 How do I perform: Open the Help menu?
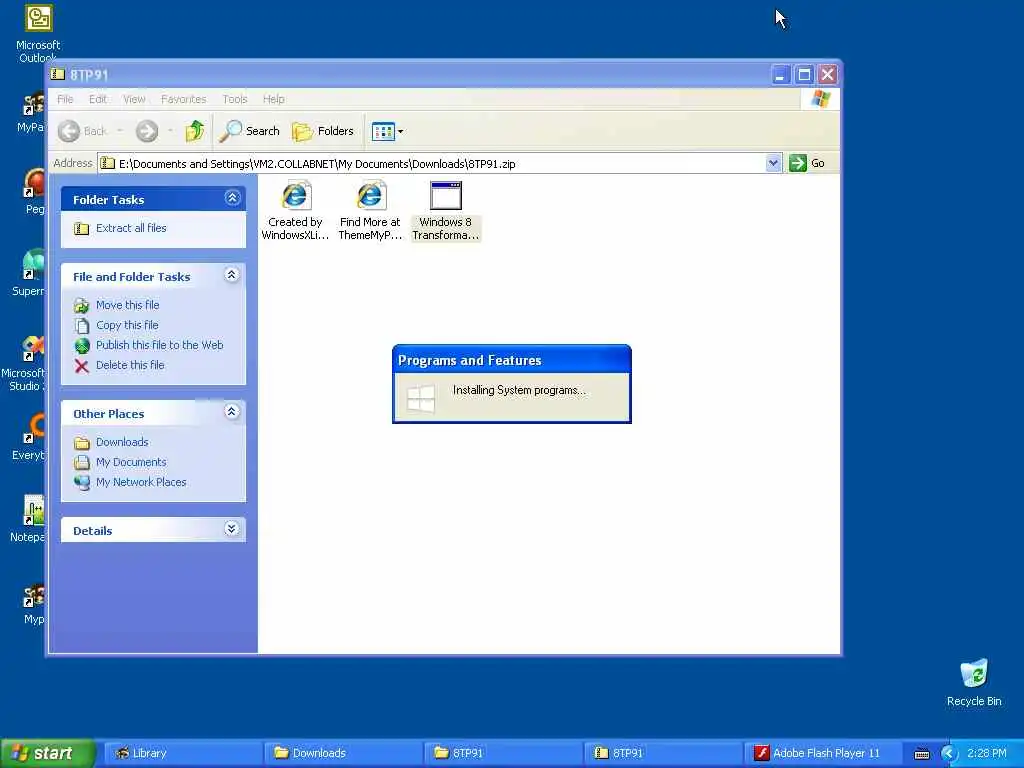(x=274, y=99)
